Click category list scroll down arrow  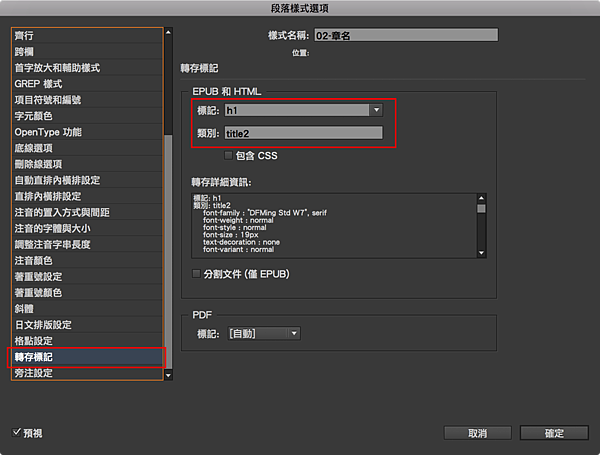(168, 375)
